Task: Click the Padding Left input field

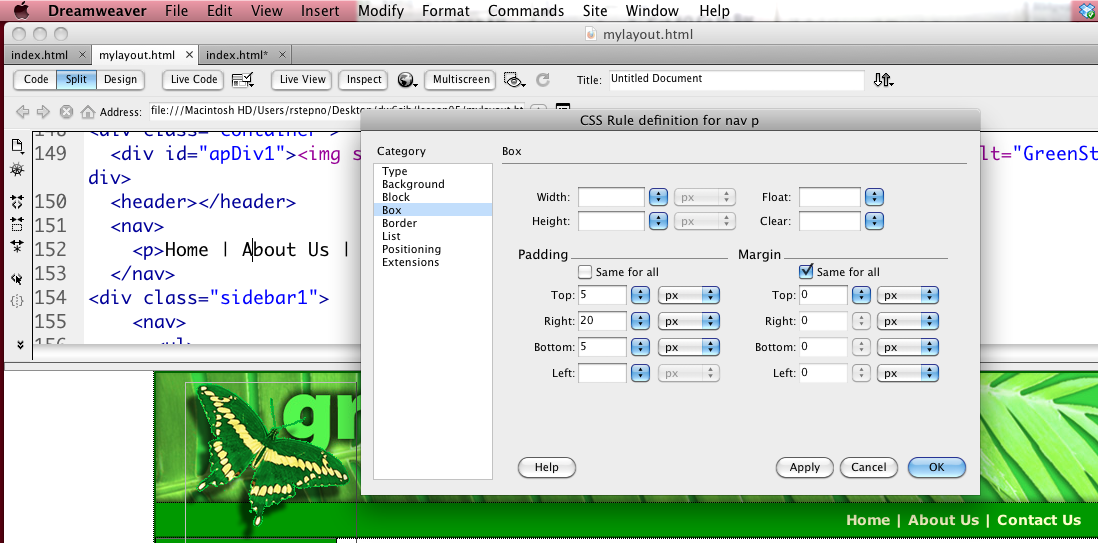Action: (x=602, y=373)
